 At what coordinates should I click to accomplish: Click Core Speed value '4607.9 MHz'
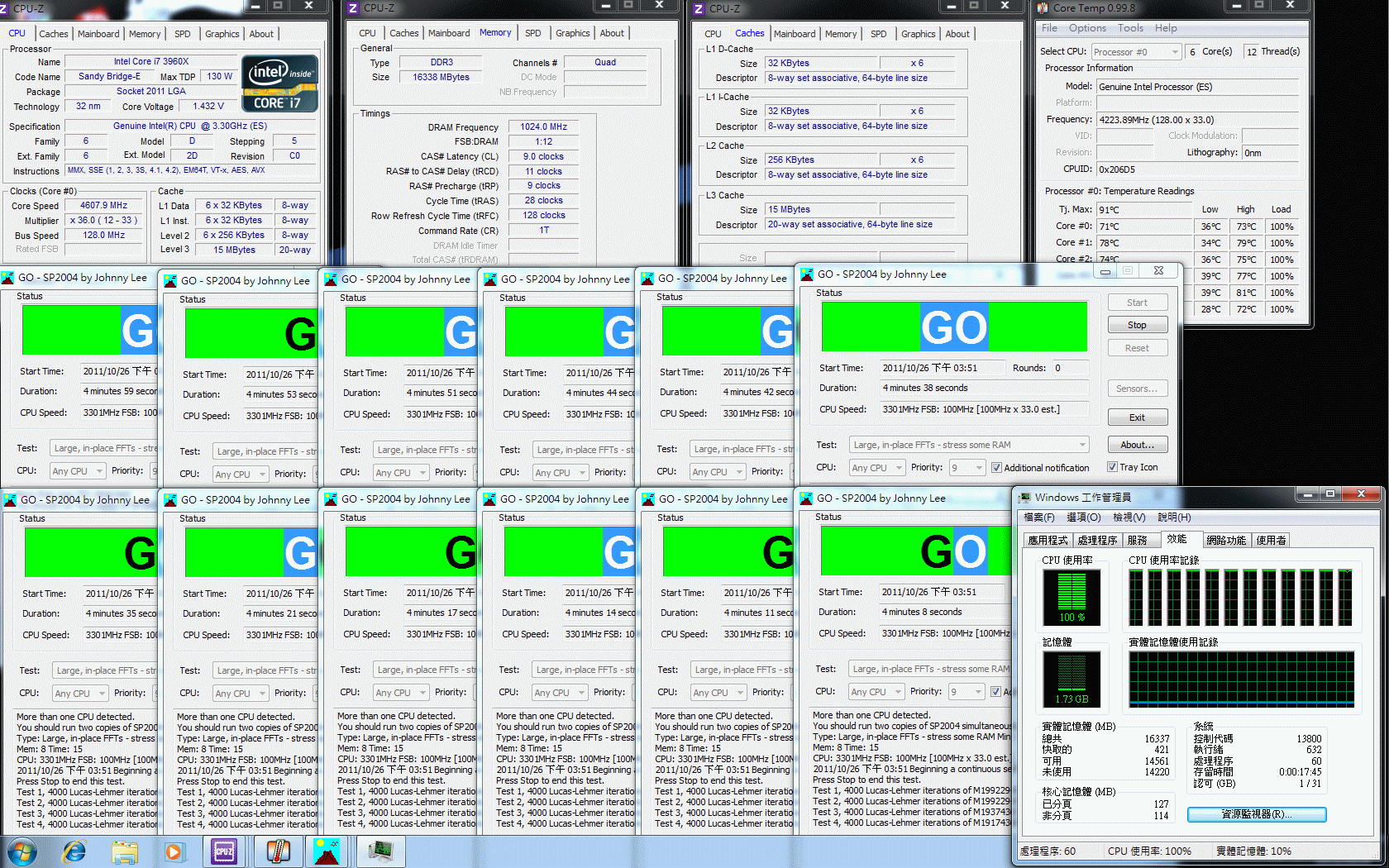coord(103,205)
